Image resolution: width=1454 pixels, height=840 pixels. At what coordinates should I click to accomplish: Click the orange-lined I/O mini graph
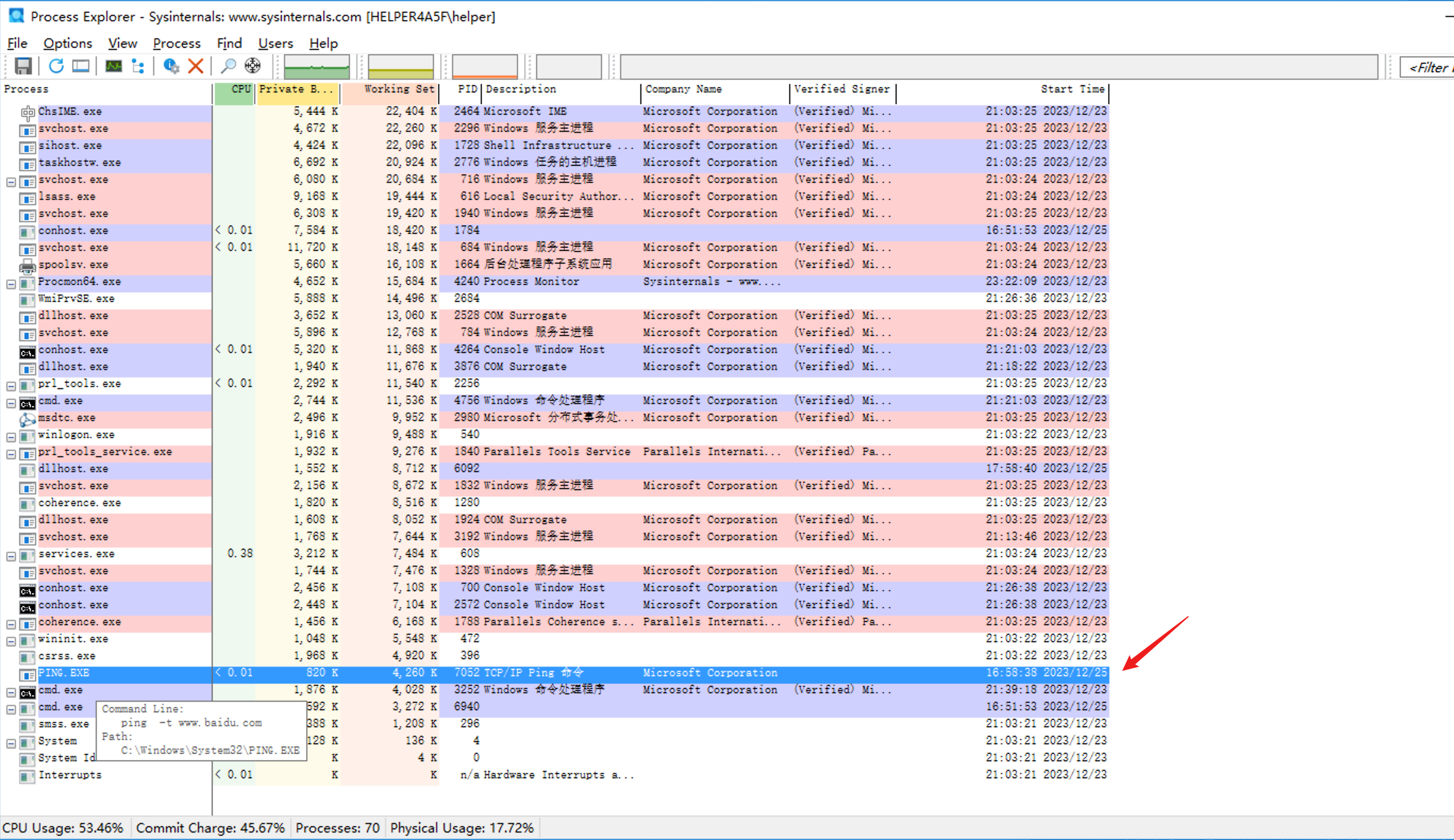point(484,67)
